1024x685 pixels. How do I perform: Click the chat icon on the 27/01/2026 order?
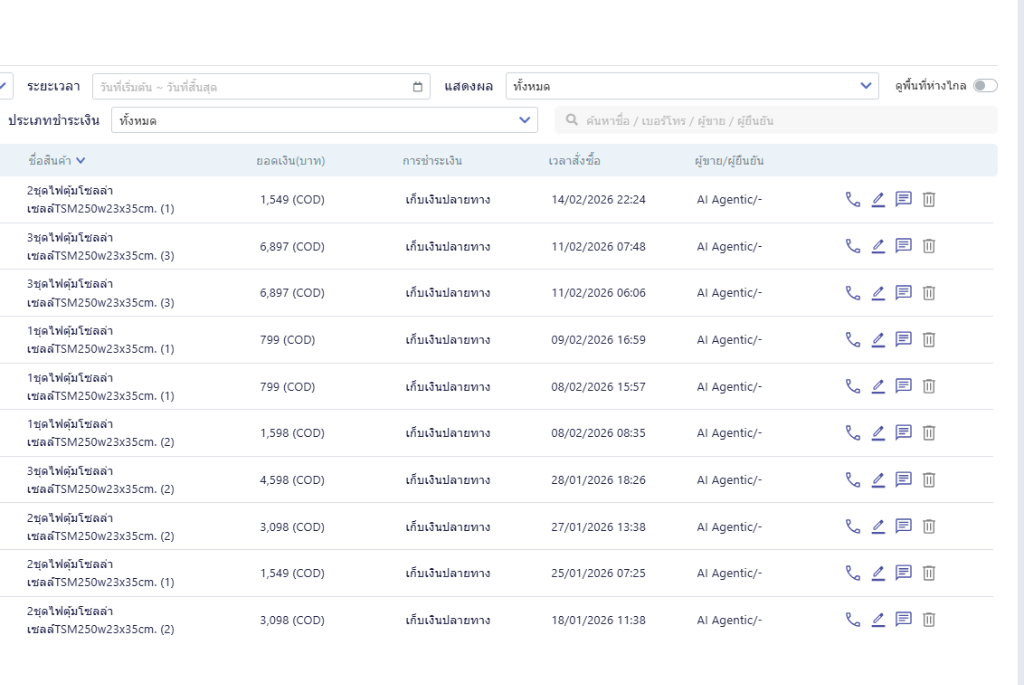point(904,526)
